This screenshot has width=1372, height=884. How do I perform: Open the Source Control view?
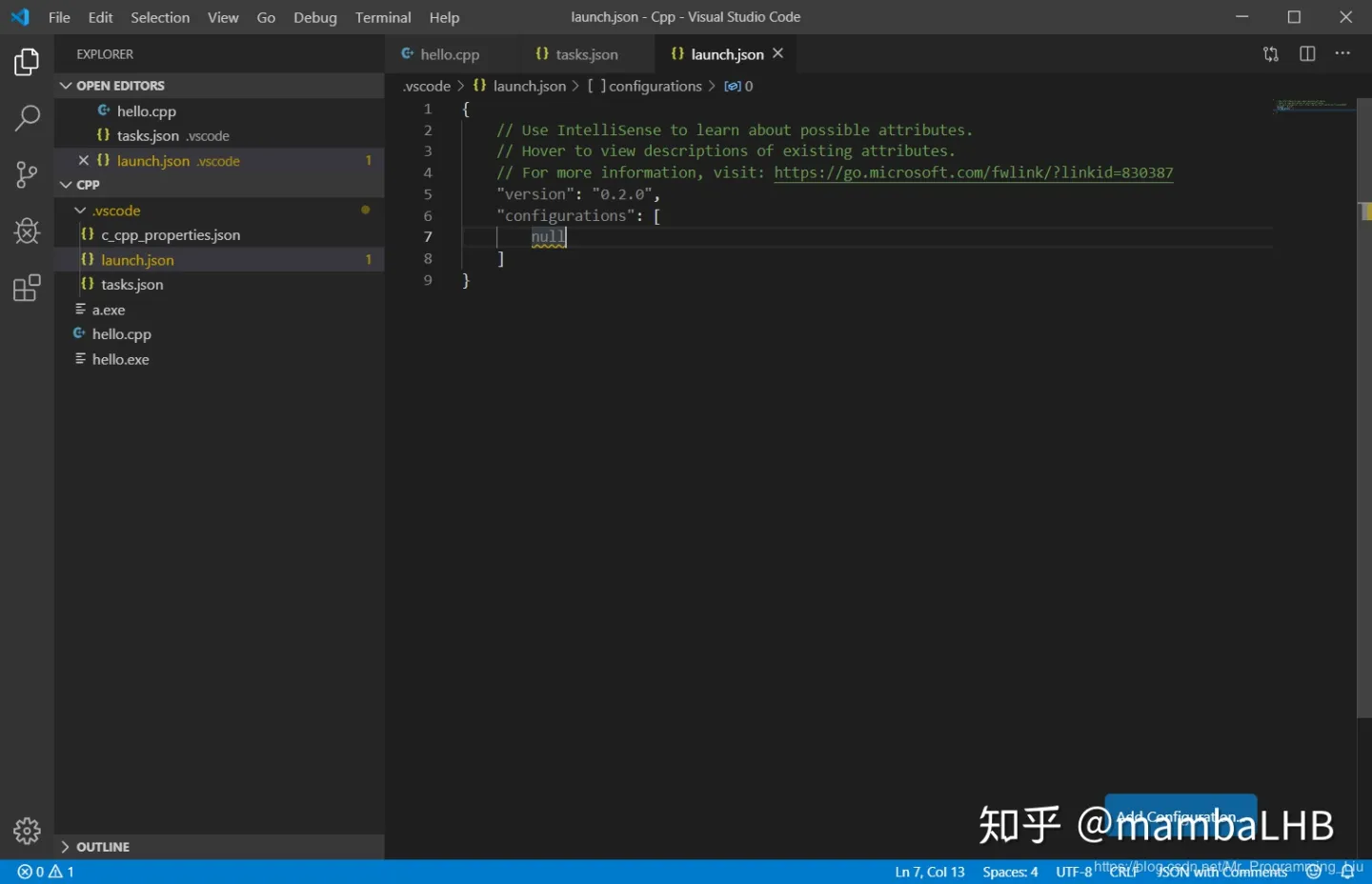[x=26, y=174]
